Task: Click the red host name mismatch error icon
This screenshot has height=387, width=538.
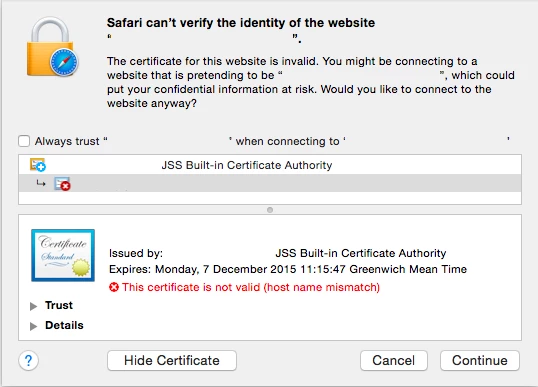Action: [114, 287]
